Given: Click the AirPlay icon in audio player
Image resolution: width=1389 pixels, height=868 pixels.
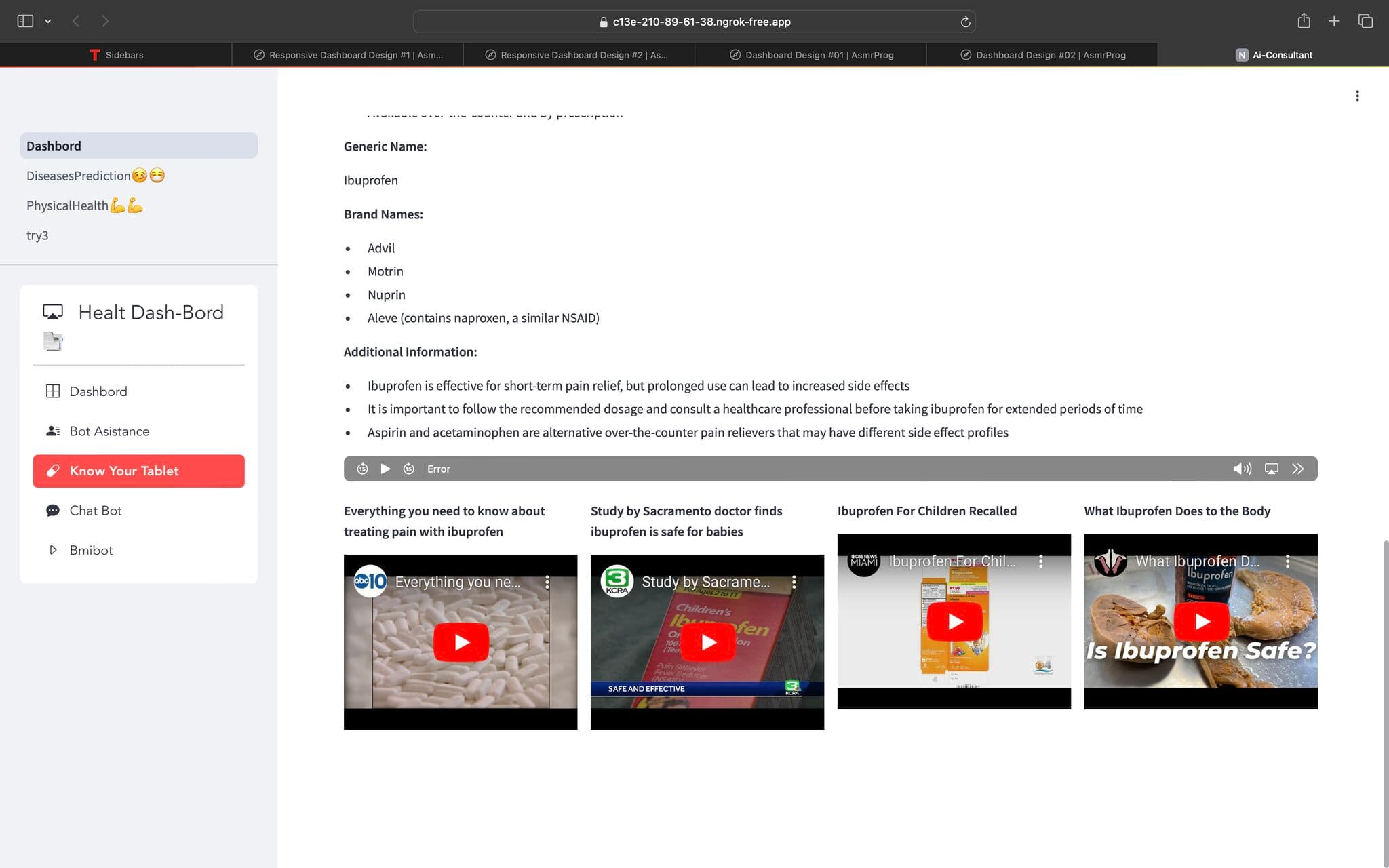Looking at the screenshot, I should tap(1272, 469).
